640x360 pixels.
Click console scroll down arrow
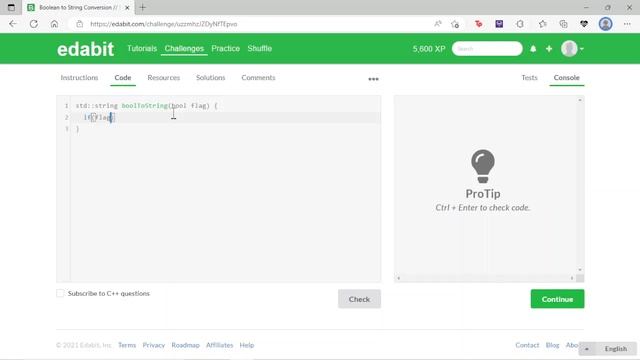pyautogui.click(x=580, y=270)
